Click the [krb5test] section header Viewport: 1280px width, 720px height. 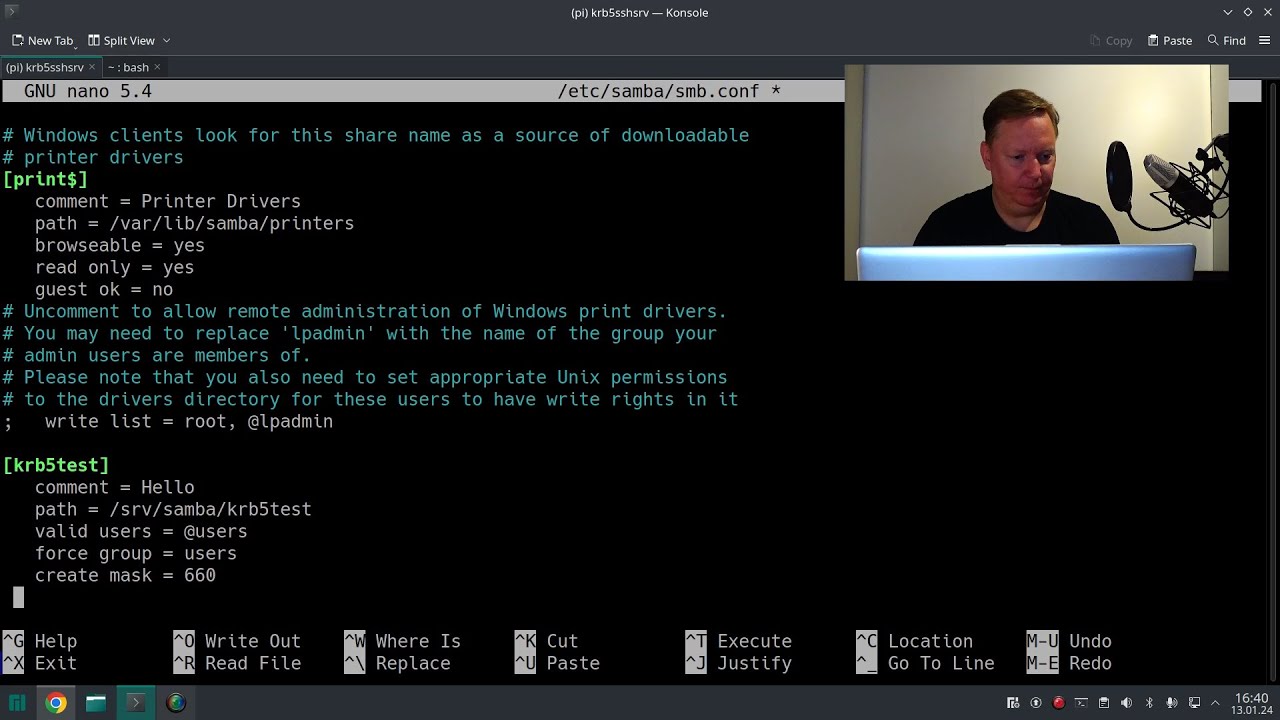(x=56, y=465)
